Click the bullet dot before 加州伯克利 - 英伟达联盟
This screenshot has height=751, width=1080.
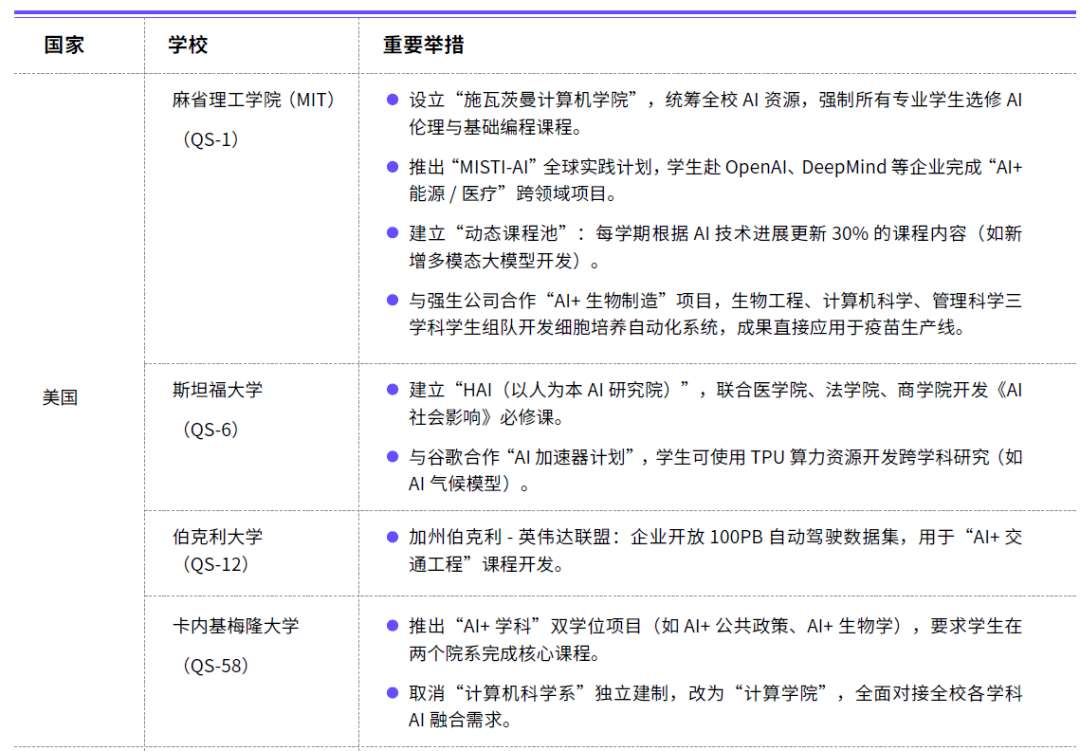pyautogui.click(x=392, y=537)
